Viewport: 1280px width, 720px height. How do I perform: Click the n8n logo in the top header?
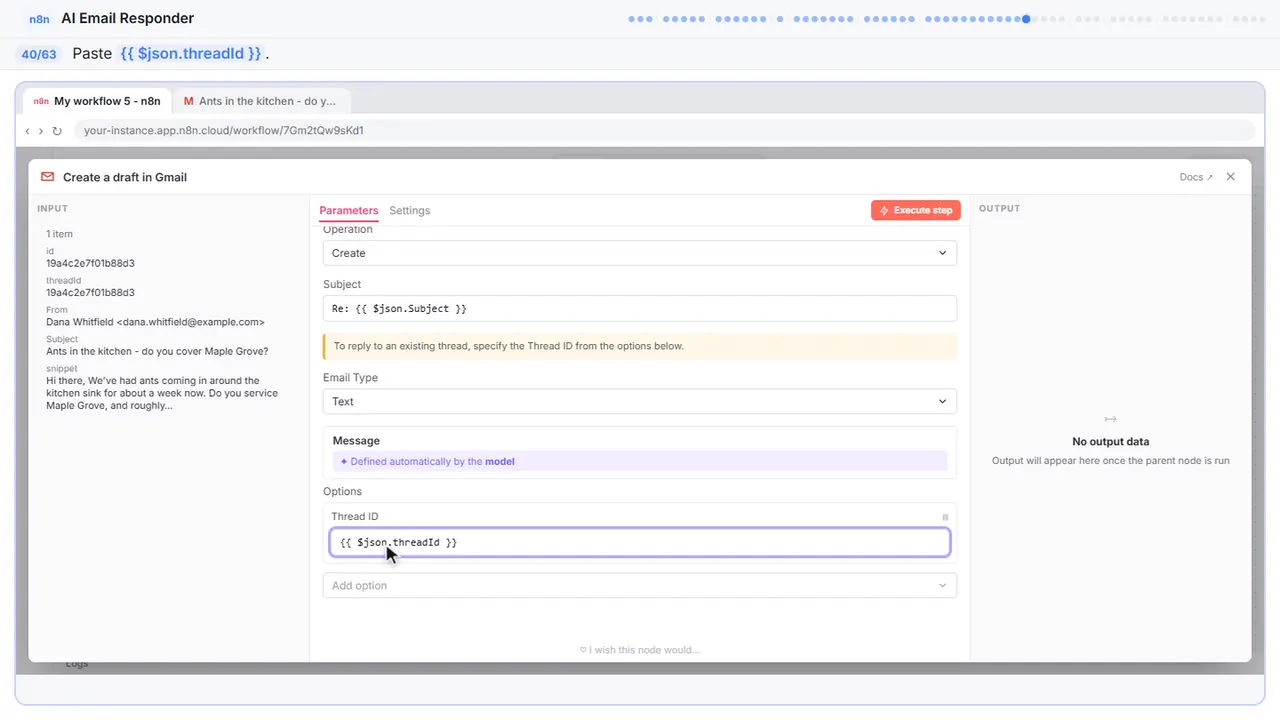click(x=39, y=18)
